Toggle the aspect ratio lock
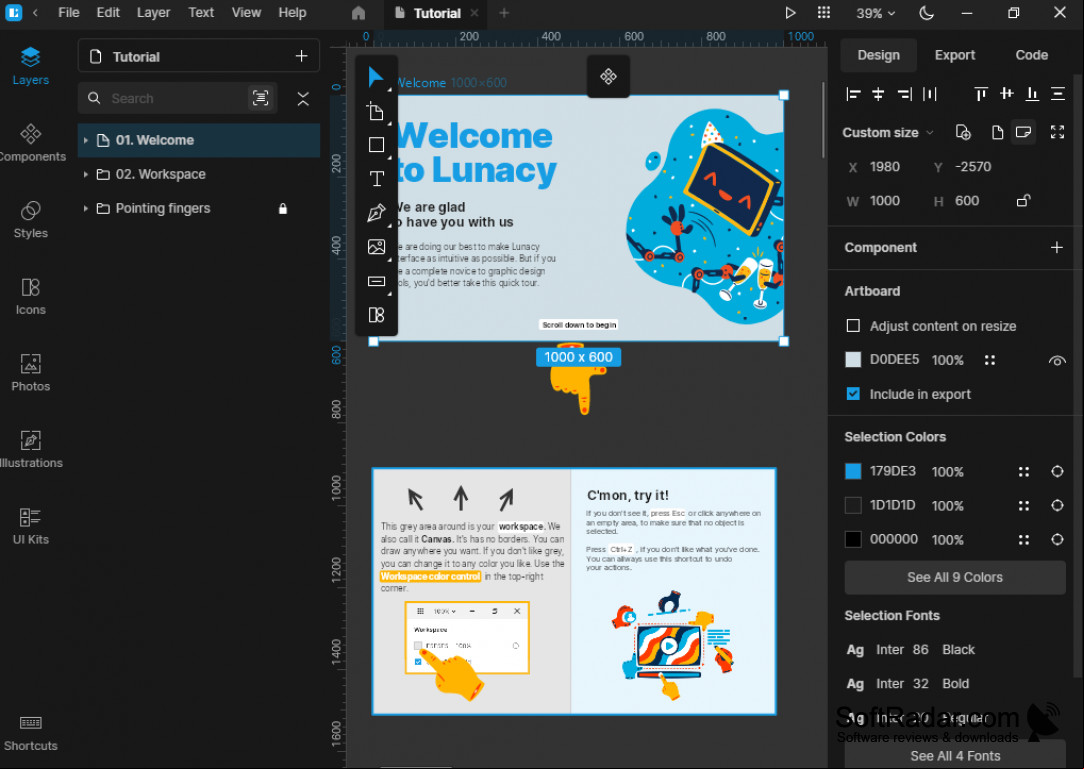 coord(1023,201)
